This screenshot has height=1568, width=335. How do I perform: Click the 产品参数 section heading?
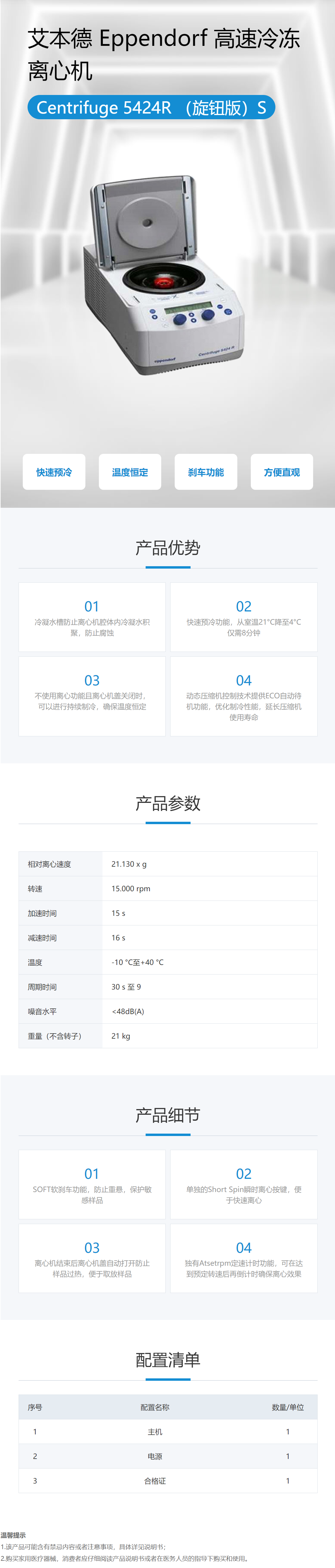tap(167, 803)
